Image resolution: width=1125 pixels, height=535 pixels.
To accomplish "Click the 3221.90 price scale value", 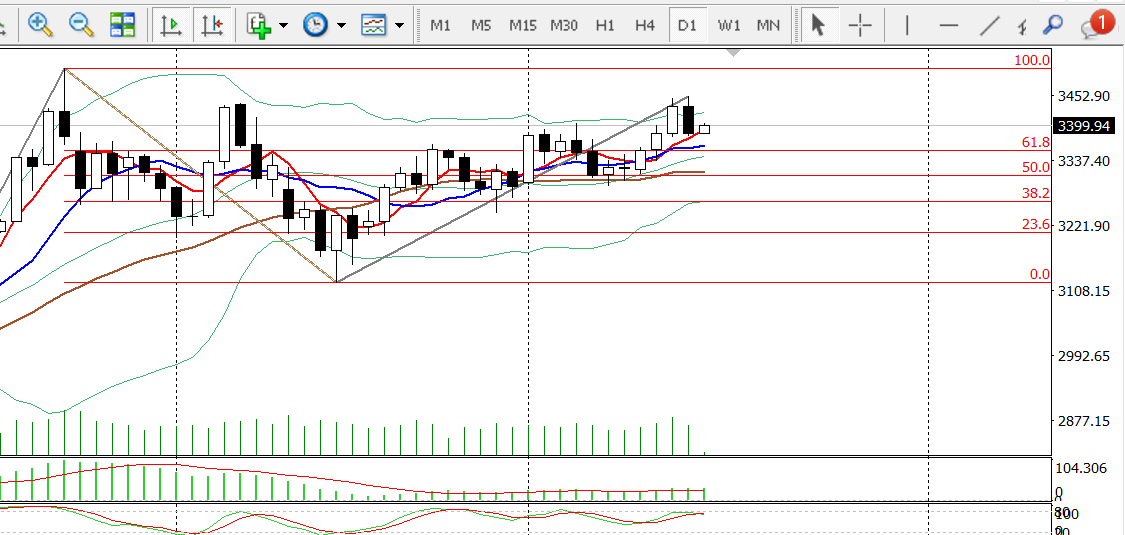I will pyautogui.click(x=1084, y=226).
